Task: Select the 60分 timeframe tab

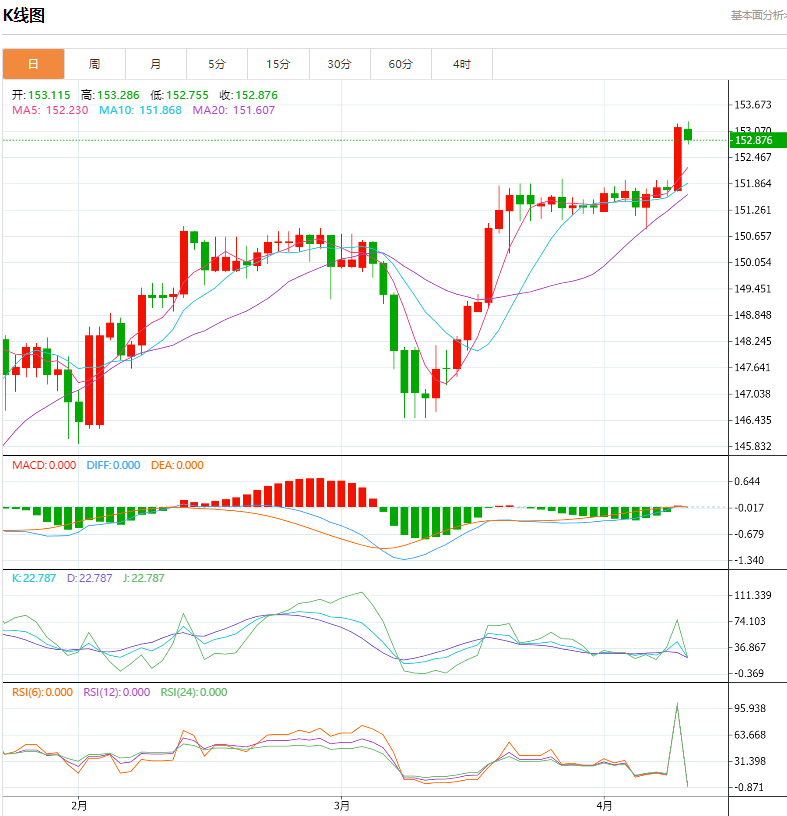Action: pyautogui.click(x=400, y=64)
